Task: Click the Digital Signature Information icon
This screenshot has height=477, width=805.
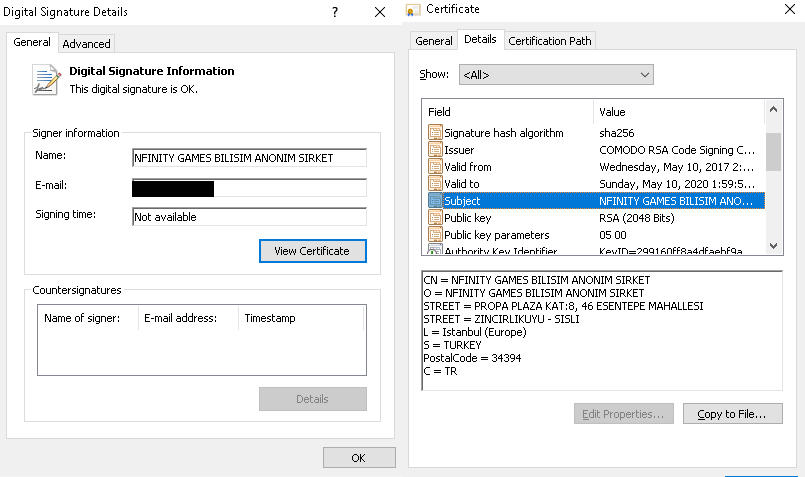Action: point(46,79)
